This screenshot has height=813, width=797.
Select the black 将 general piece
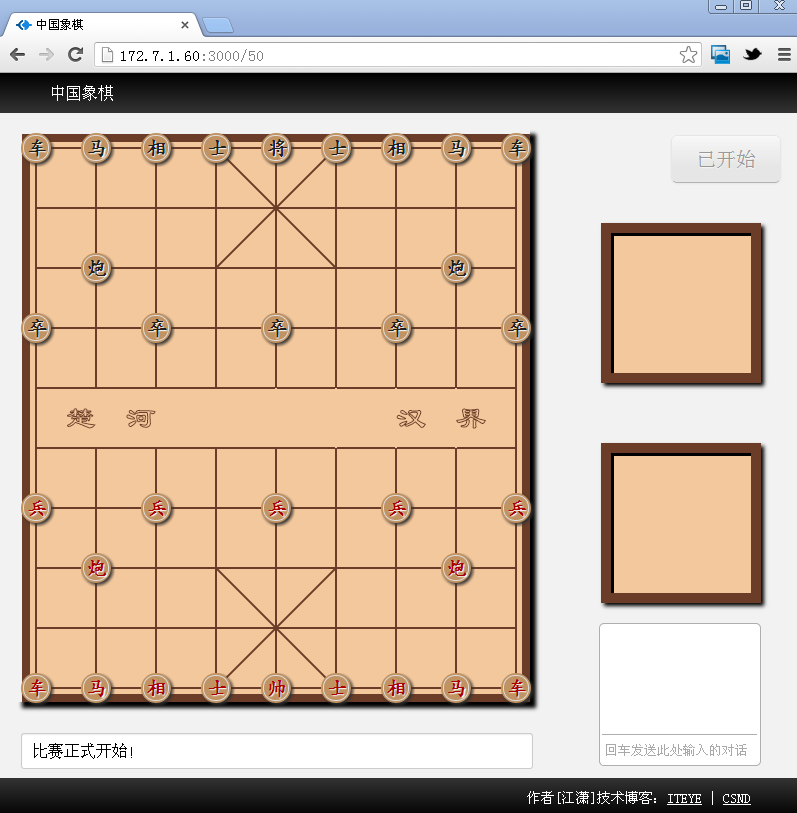276,149
